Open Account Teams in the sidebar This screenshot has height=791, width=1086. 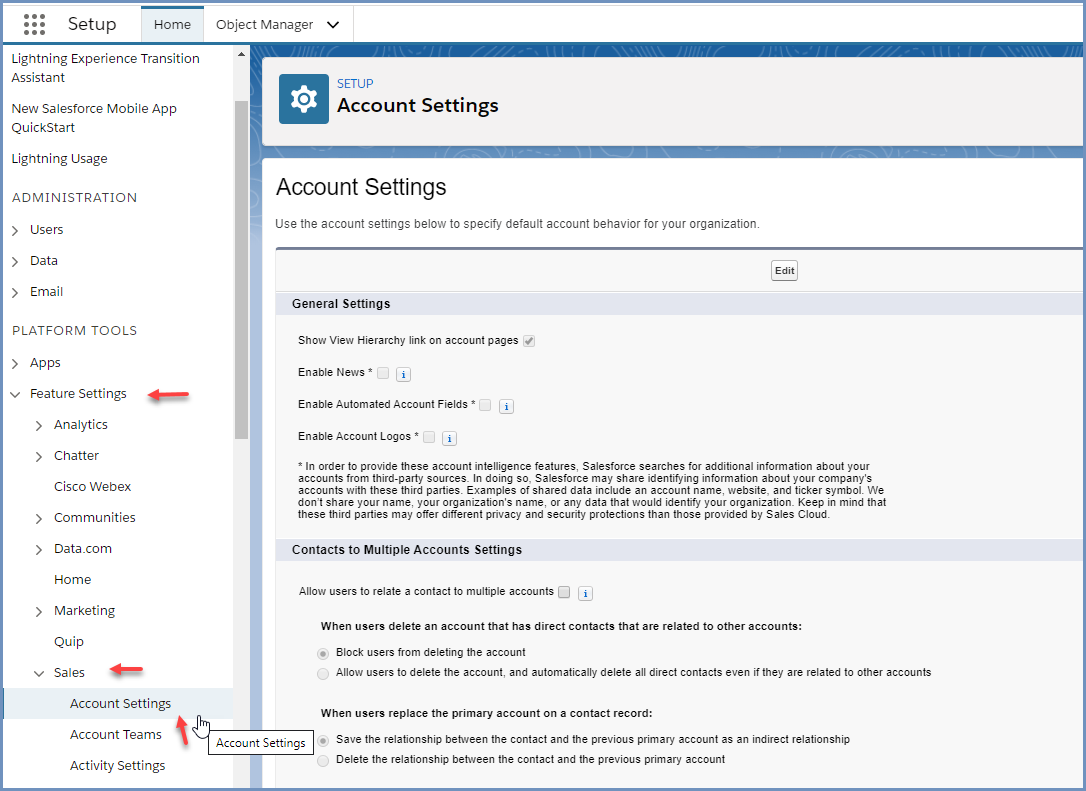click(116, 734)
